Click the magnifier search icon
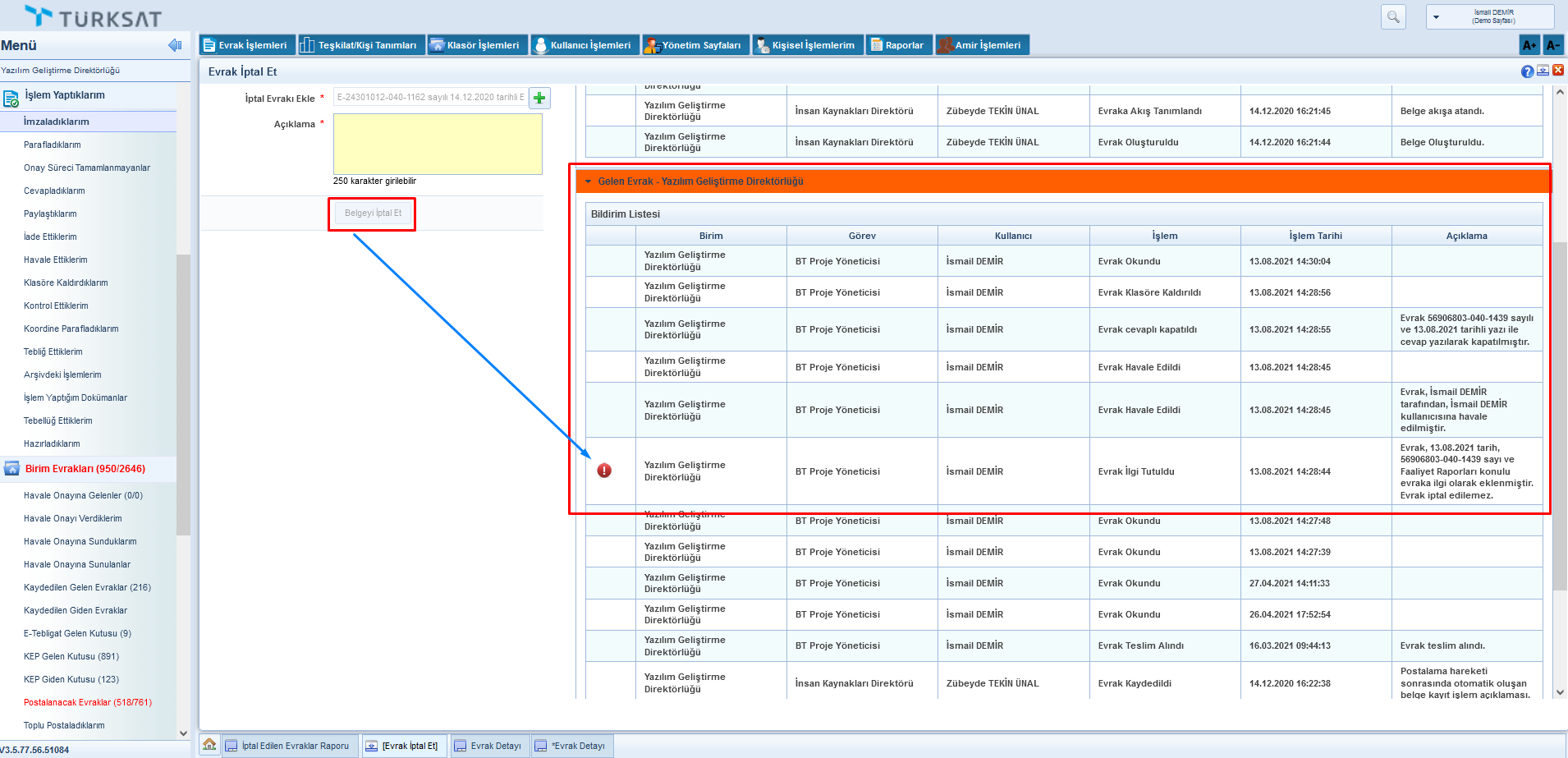Viewport: 1568px width, 758px height. (x=1393, y=16)
